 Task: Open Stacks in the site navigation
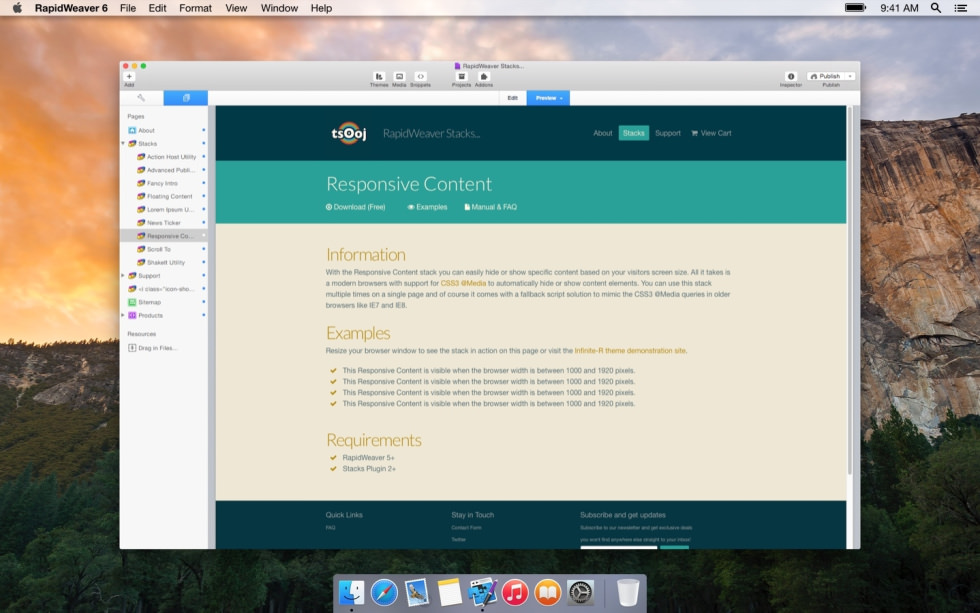pyautogui.click(x=634, y=133)
